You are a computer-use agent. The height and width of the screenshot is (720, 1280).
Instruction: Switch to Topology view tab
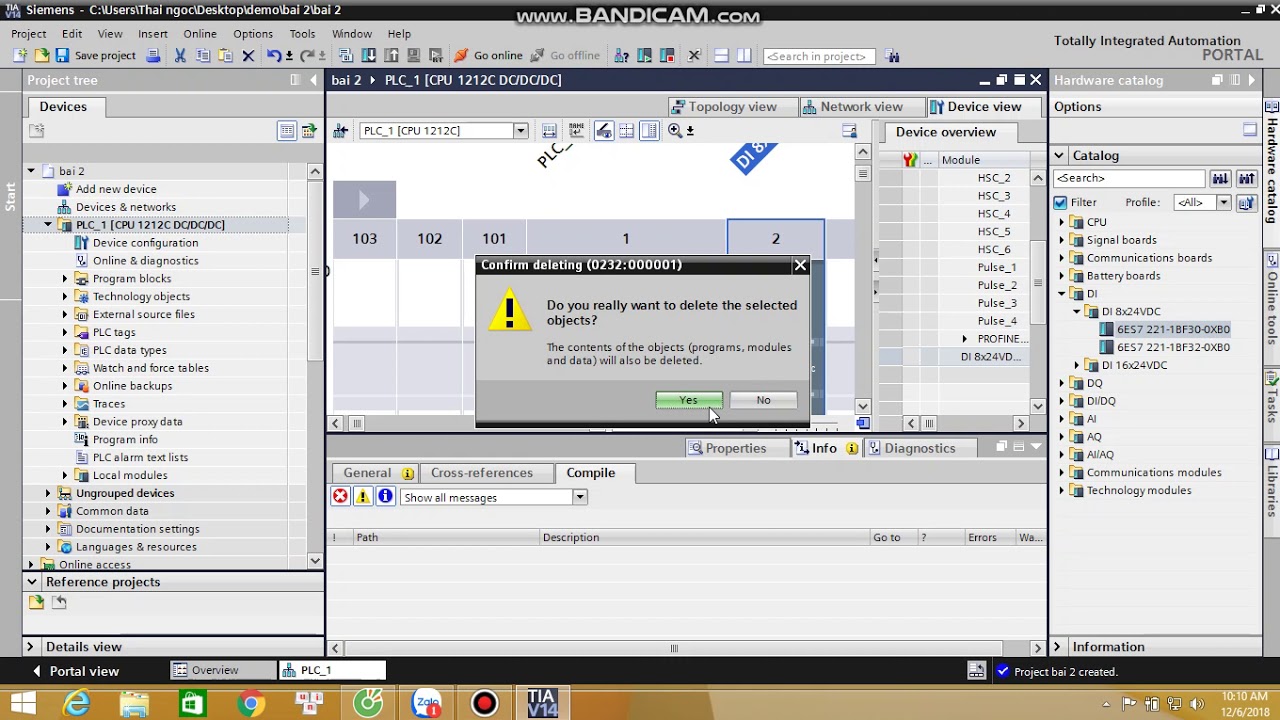click(732, 106)
